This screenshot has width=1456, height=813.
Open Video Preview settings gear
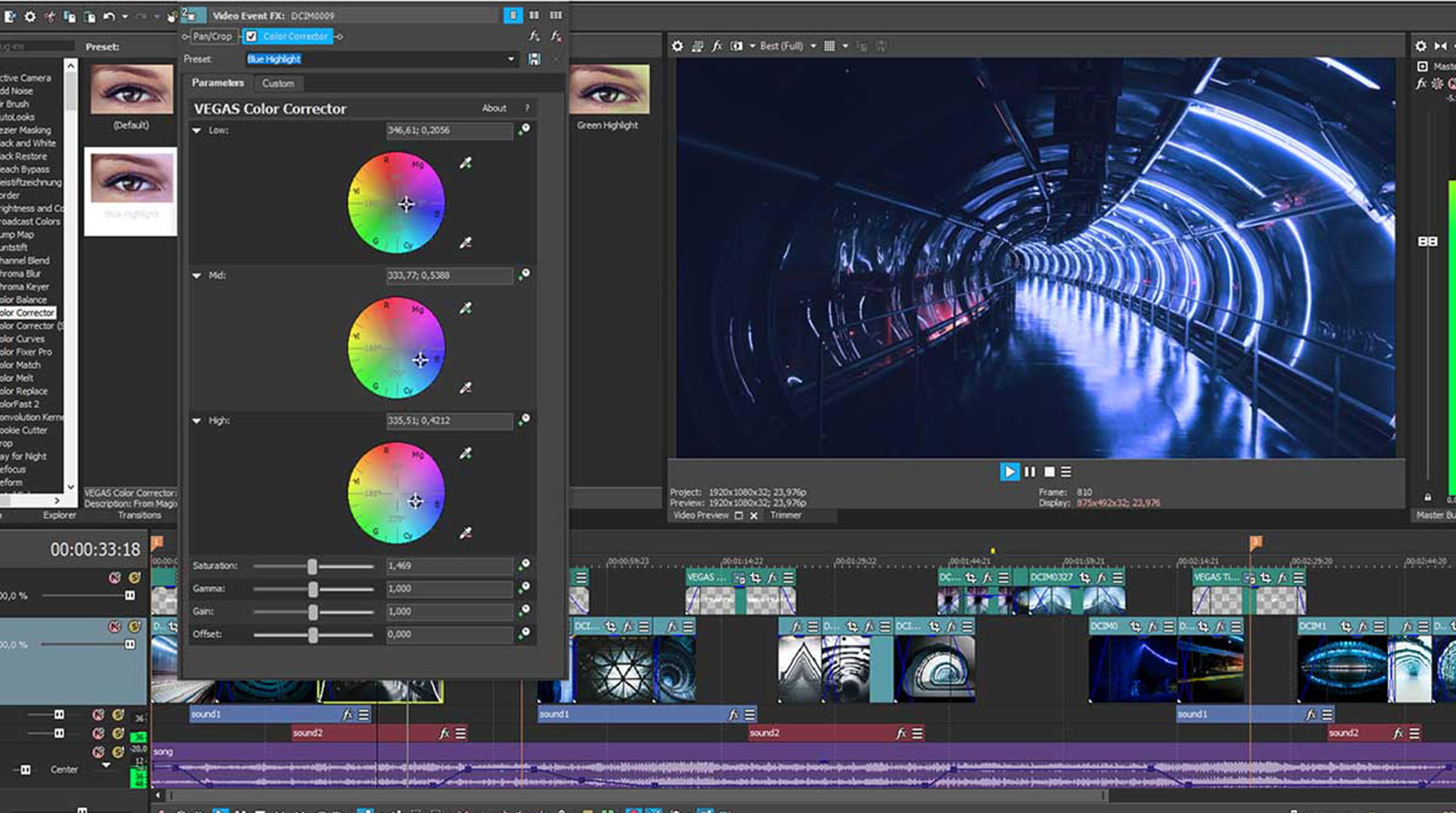[x=677, y=45]
